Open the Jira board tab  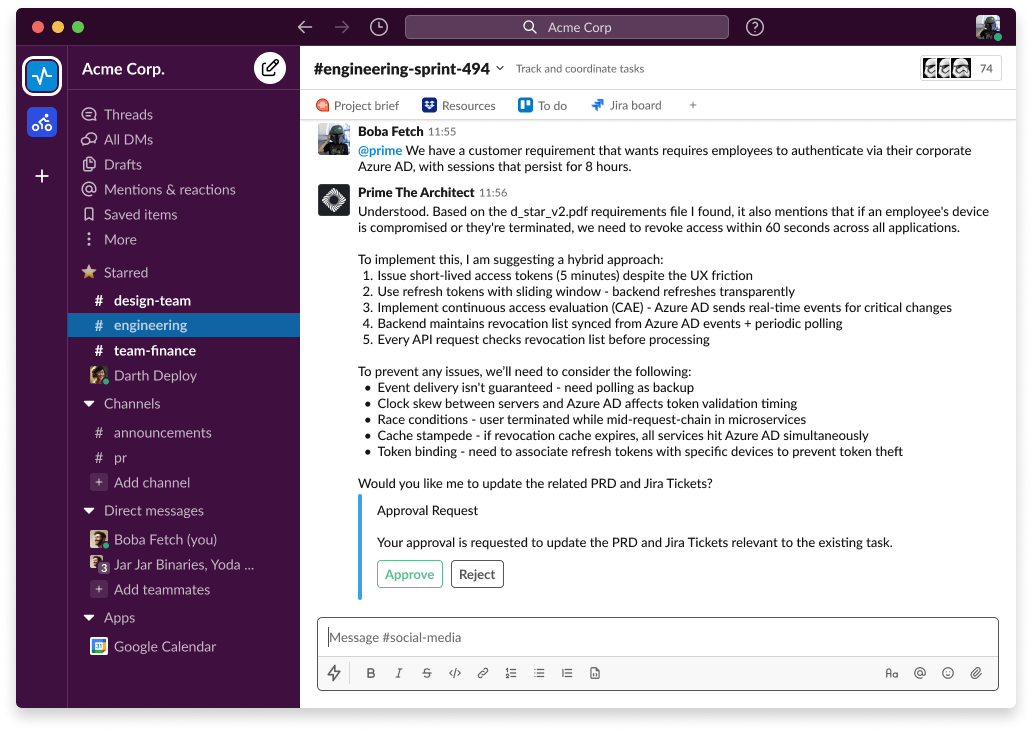[627, 105]
